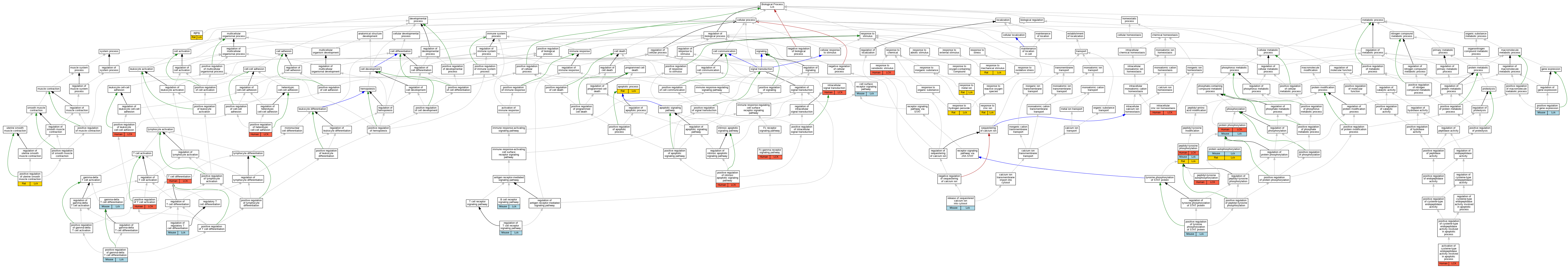The width and height of the screenshot is (1568, 268).
Task: Click the 'leukocyte differentiation' node
Action: pos(312,109)
